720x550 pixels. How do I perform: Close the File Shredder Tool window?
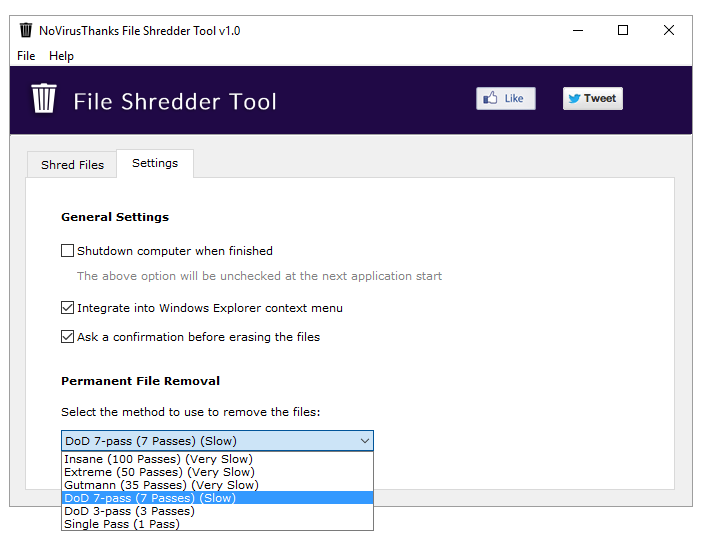pos(669,30)
